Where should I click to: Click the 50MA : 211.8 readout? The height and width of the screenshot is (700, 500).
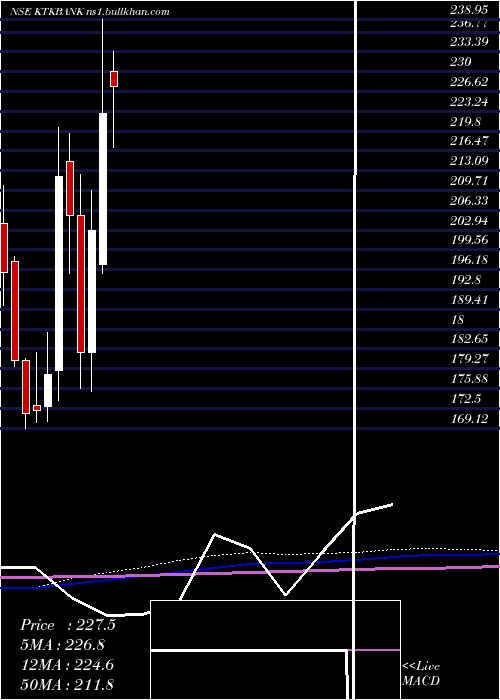68,685
